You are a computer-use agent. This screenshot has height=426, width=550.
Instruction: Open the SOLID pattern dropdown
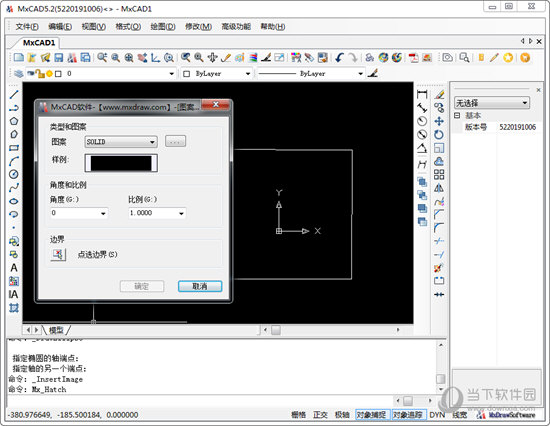coord(121,142)
